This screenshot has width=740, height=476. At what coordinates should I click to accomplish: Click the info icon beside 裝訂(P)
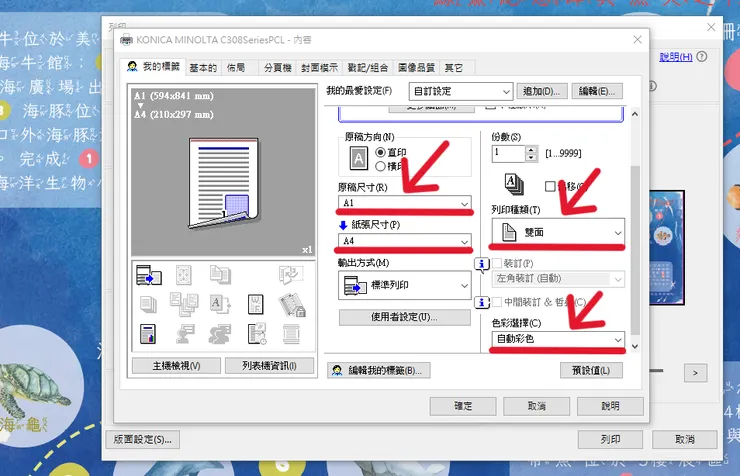click(x=481, y=264)
